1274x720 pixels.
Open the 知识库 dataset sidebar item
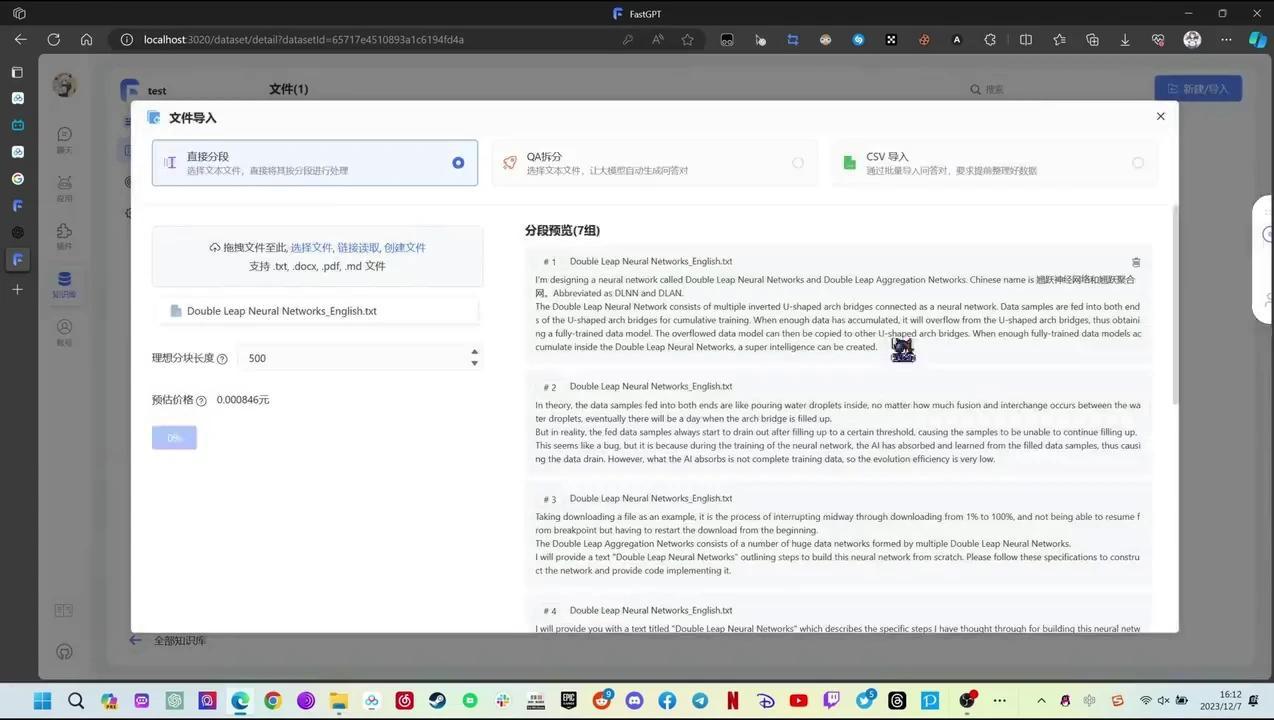64,284
